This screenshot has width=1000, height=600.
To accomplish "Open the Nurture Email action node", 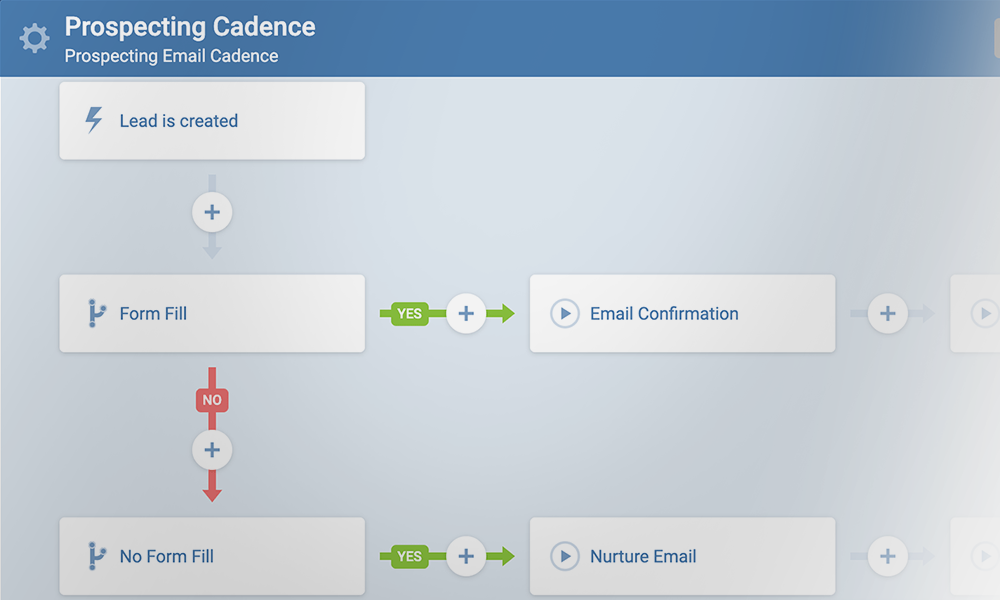I will coord(682,556).
